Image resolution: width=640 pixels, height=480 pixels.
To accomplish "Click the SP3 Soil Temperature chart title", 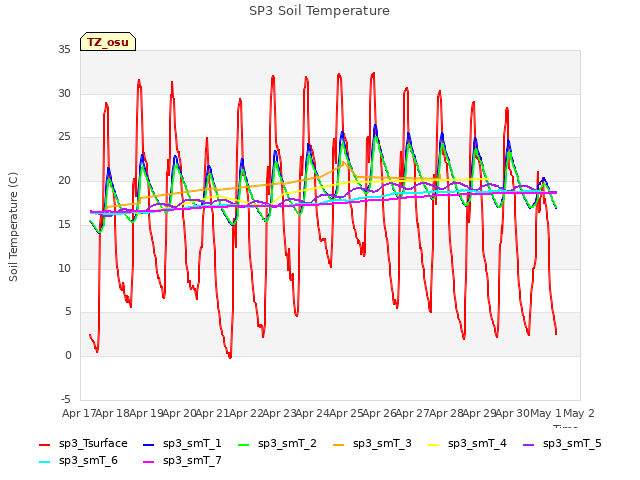I will tap(319, 11).
